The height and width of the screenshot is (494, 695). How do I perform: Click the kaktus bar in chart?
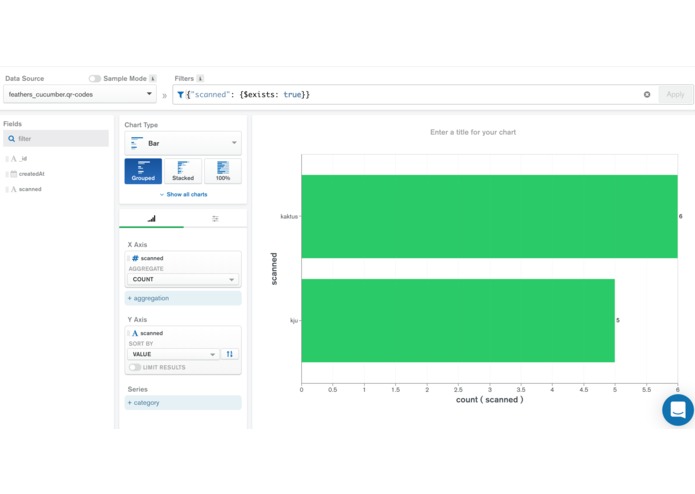[x=489, y=216]
